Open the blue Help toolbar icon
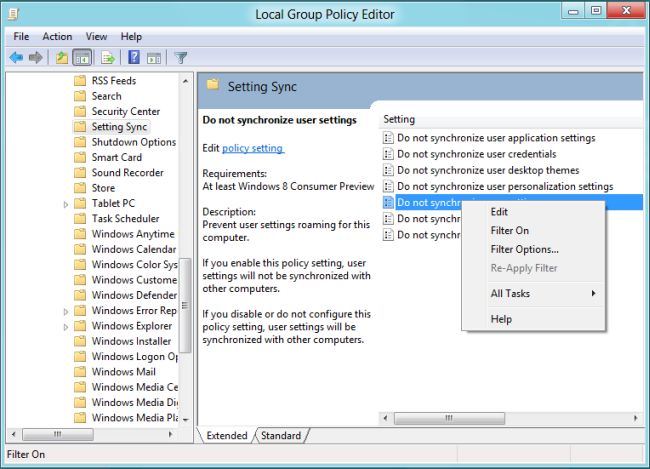 click(134, 57)
